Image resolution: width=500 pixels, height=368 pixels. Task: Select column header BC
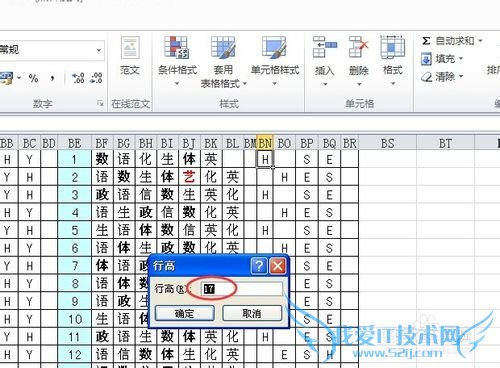29,143
